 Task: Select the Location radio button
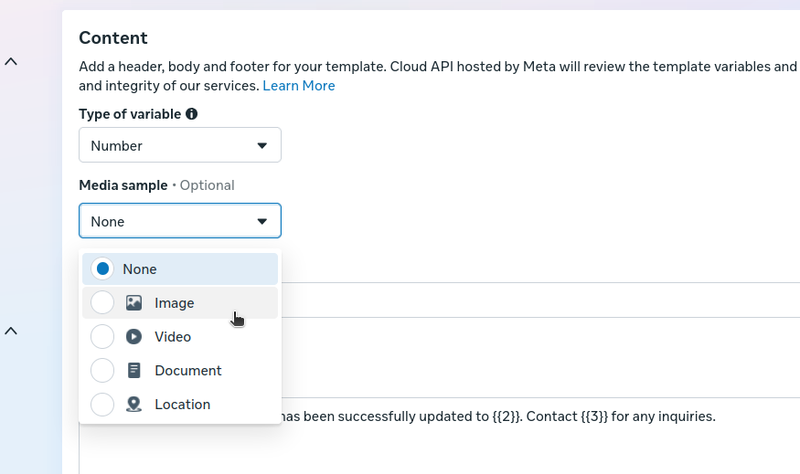pyautogui.click(x=102, y=404)
